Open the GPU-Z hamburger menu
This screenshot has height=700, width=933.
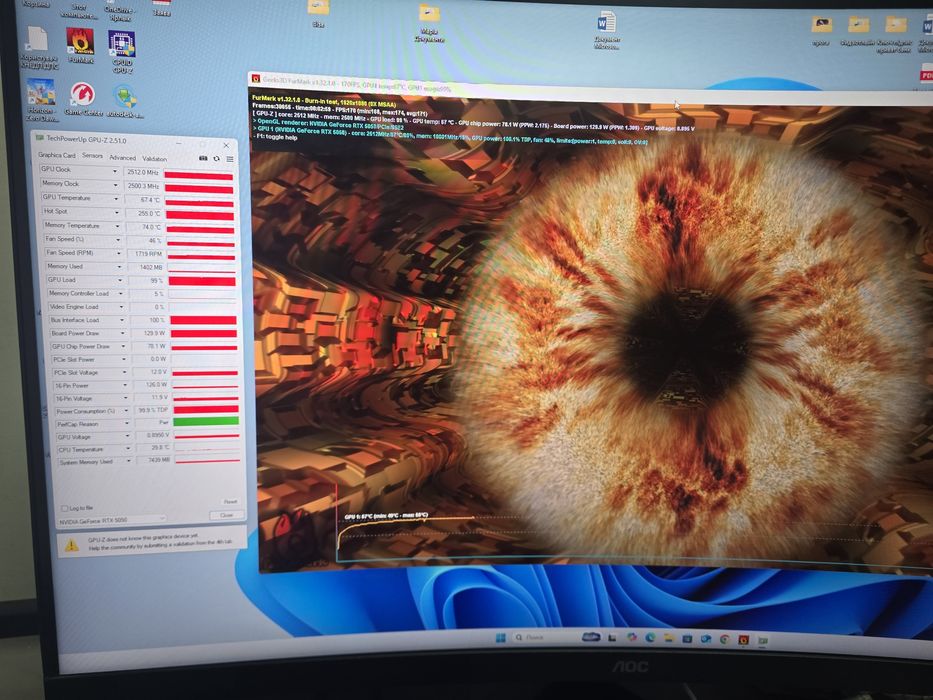230,159
